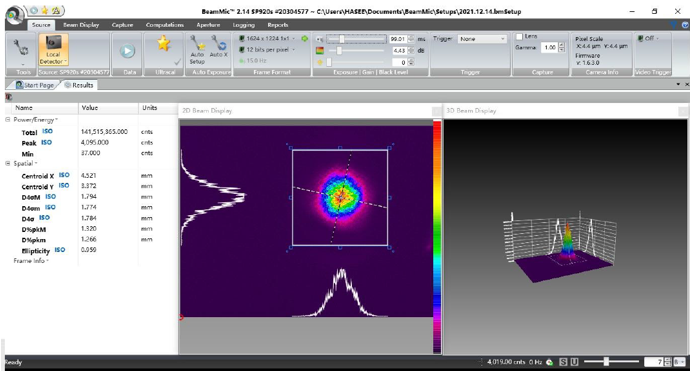Increase Gamma with up stepper arrow
This screenshot has width=692, height=371.
point(561,45)
